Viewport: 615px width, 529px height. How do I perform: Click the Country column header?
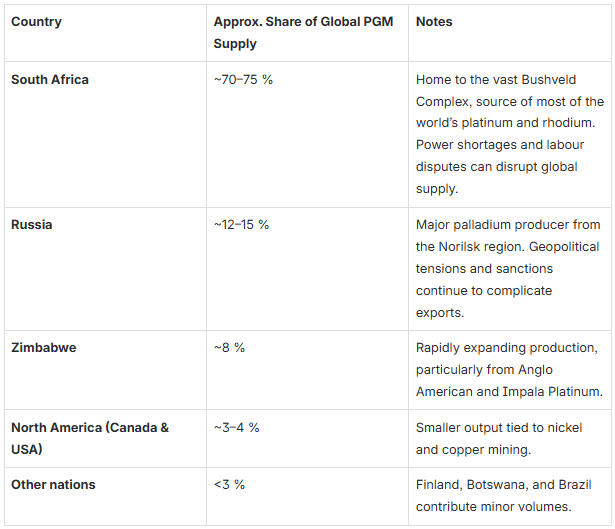click(36, 22)
